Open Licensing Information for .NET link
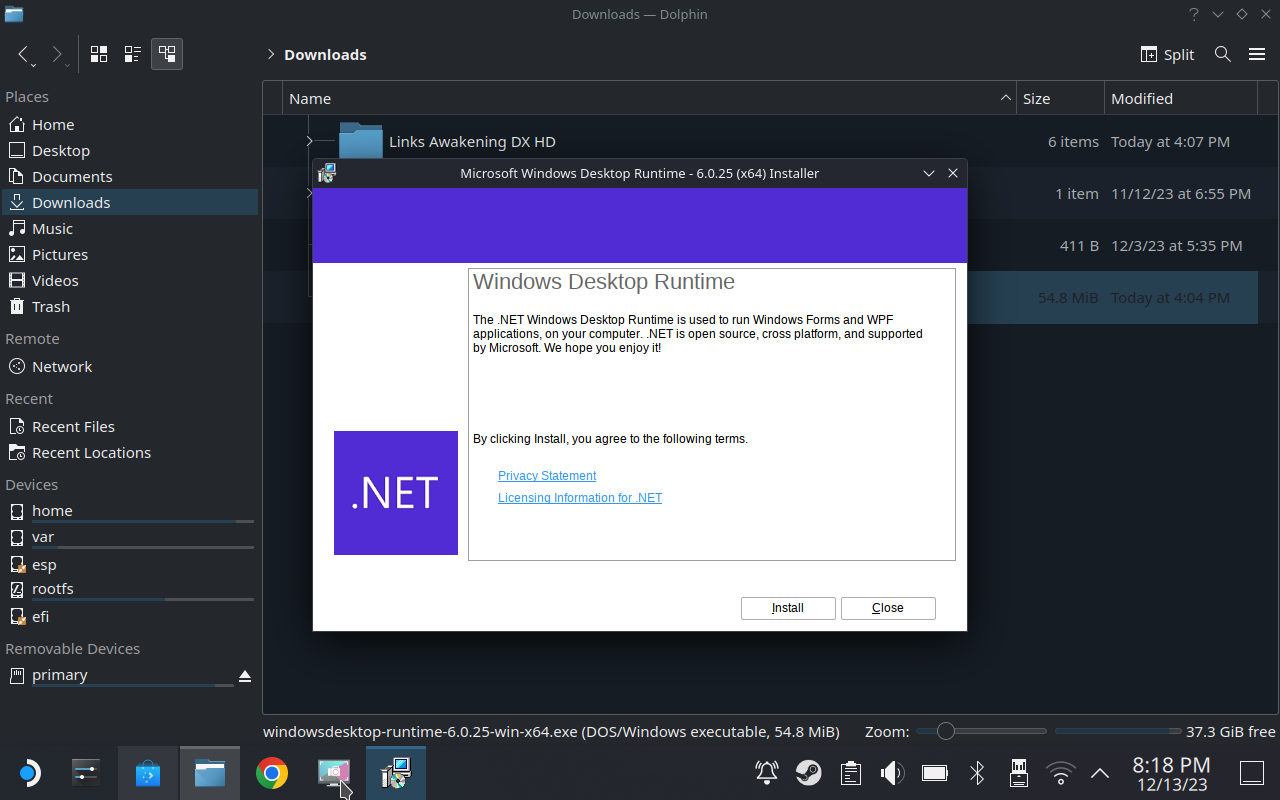Image resolution: width=1280 pixels, height=800 pixels. [x=580, y=498]
